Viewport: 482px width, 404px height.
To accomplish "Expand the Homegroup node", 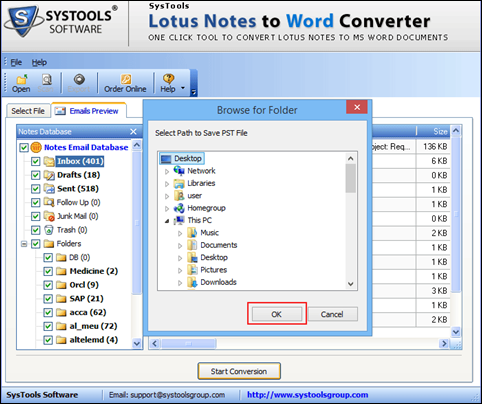I will pos(167,209).
